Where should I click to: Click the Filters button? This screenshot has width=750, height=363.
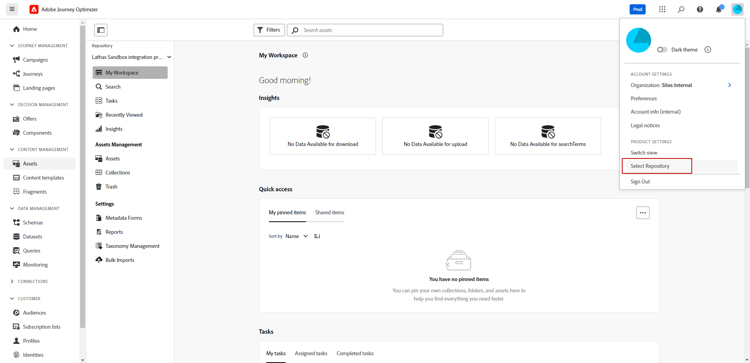point(269,30)
